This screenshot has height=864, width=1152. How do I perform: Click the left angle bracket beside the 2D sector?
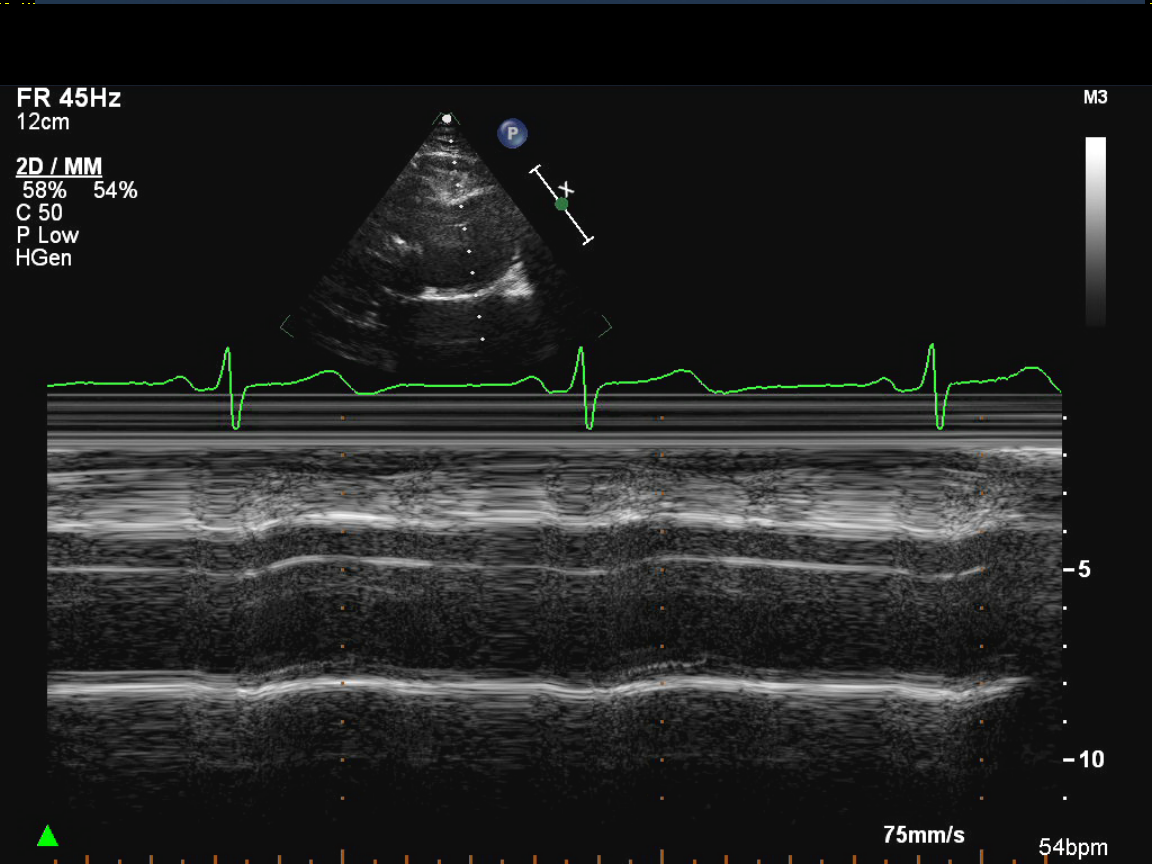287,326
